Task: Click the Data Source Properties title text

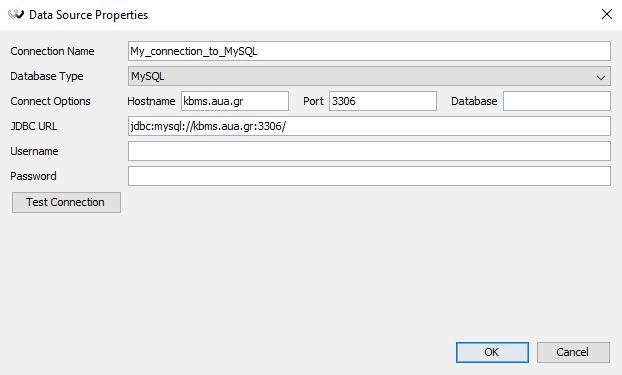Action: [x=88, y=15]
